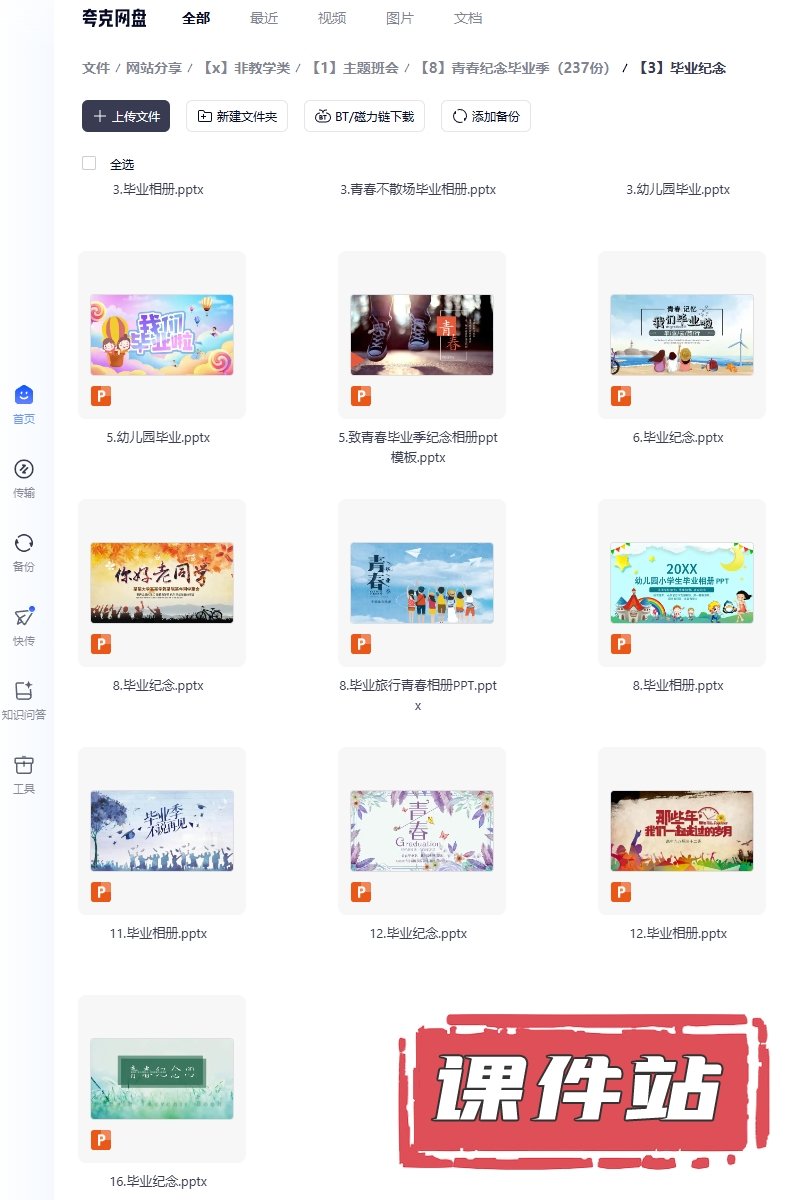Open the 传输 transfer sidebar icon
The width and height of the screenshot is (800, 1200).
[x=24, y=470]
